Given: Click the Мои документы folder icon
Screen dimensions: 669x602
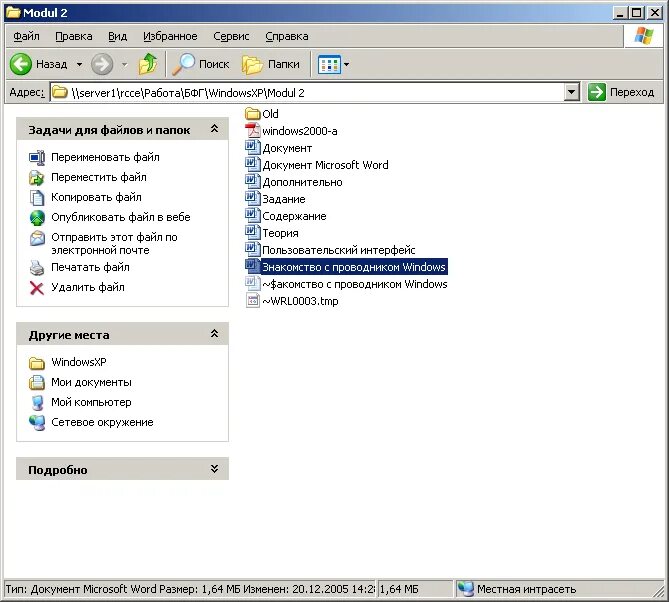Looking at the screenshot, I should (37, 382).
